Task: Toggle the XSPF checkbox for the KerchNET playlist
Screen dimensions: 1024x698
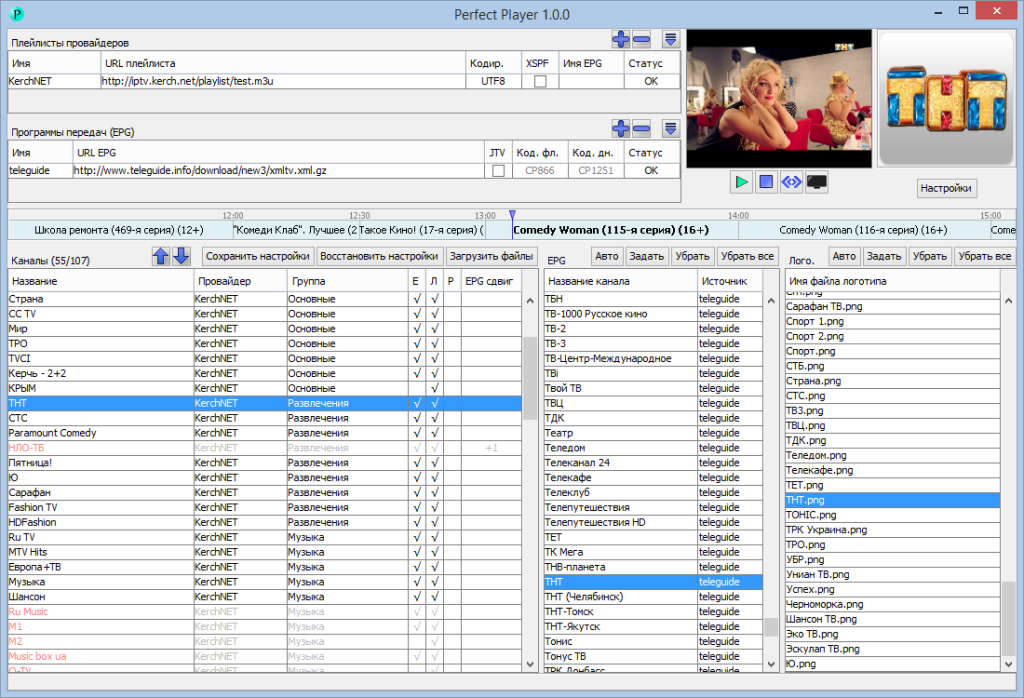Action: (537, 82)
